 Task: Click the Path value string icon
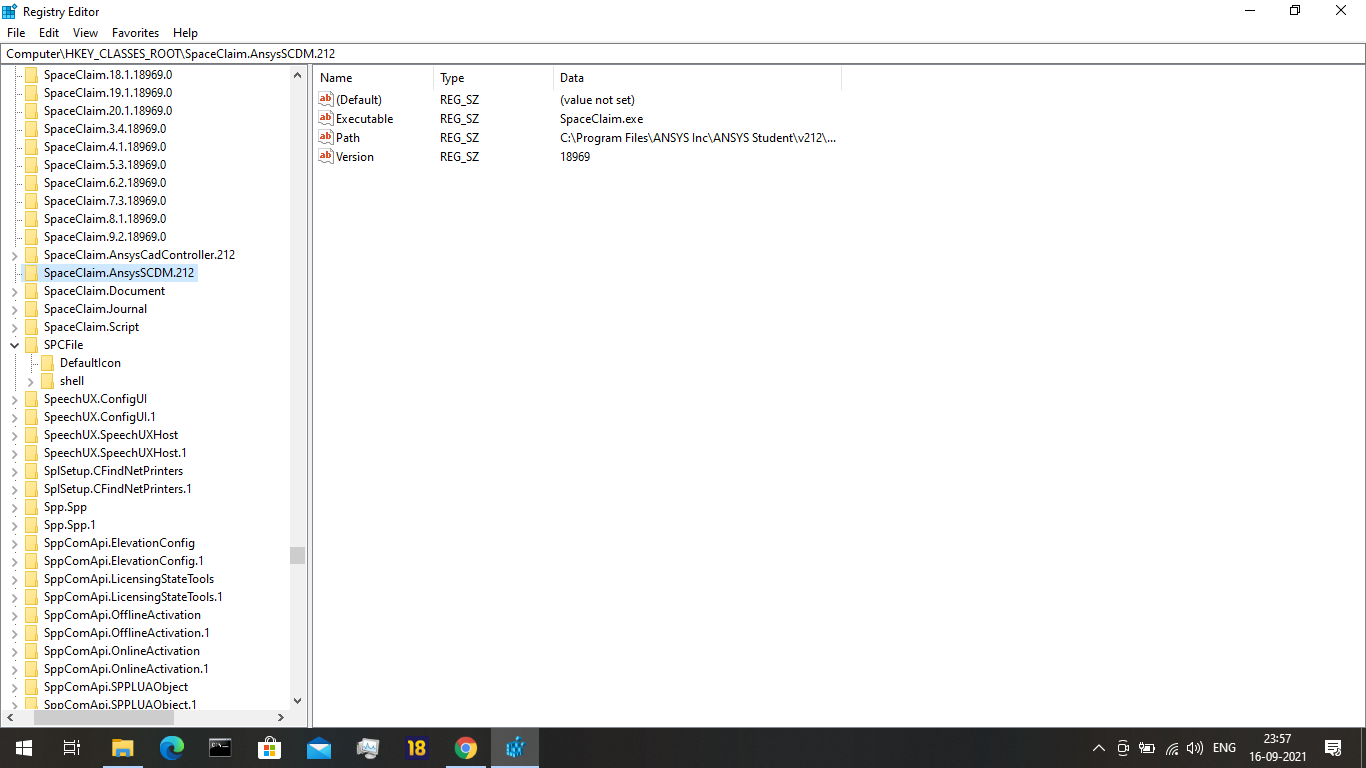click(x=325, y=137)
